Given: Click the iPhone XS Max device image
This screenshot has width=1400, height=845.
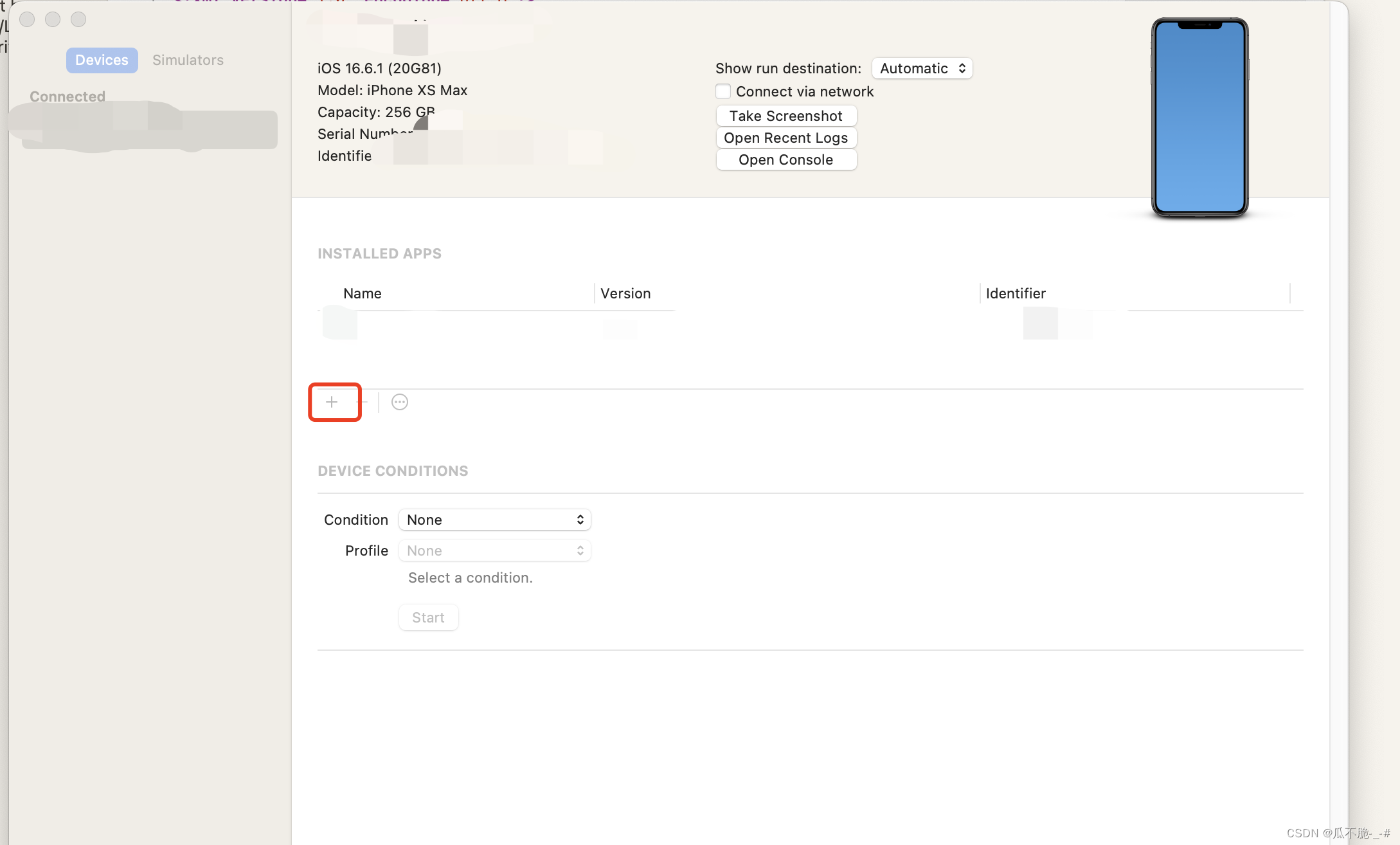Looking at the screenshot, I should pyautogui.click(x=1199, y=118).
